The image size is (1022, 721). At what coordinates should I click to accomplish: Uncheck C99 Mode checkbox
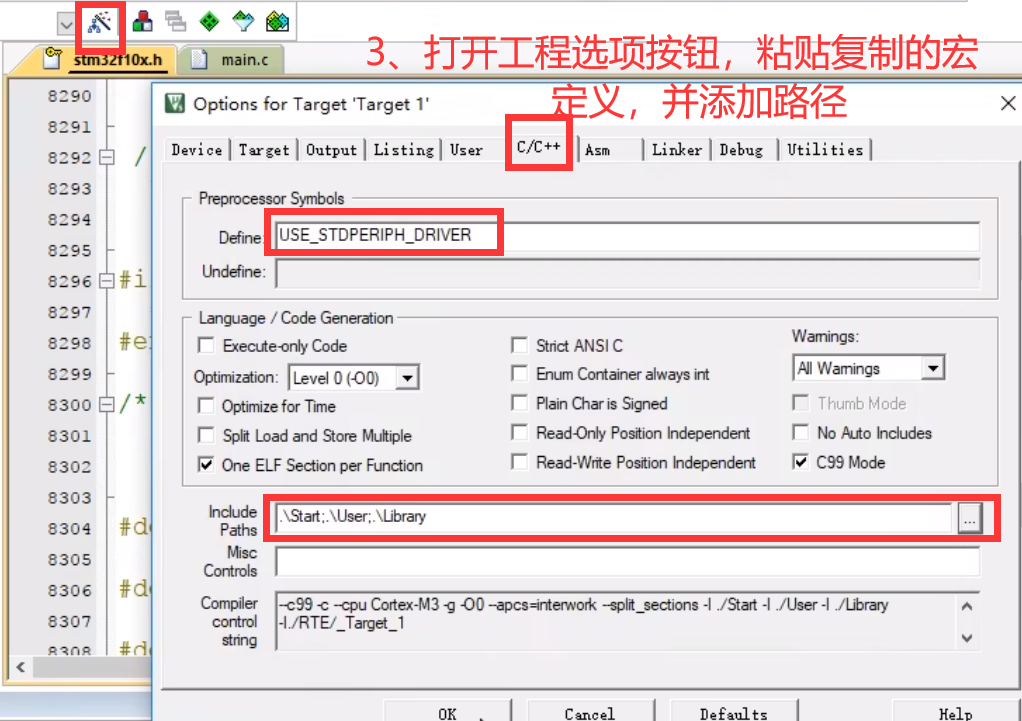point(801,462)
